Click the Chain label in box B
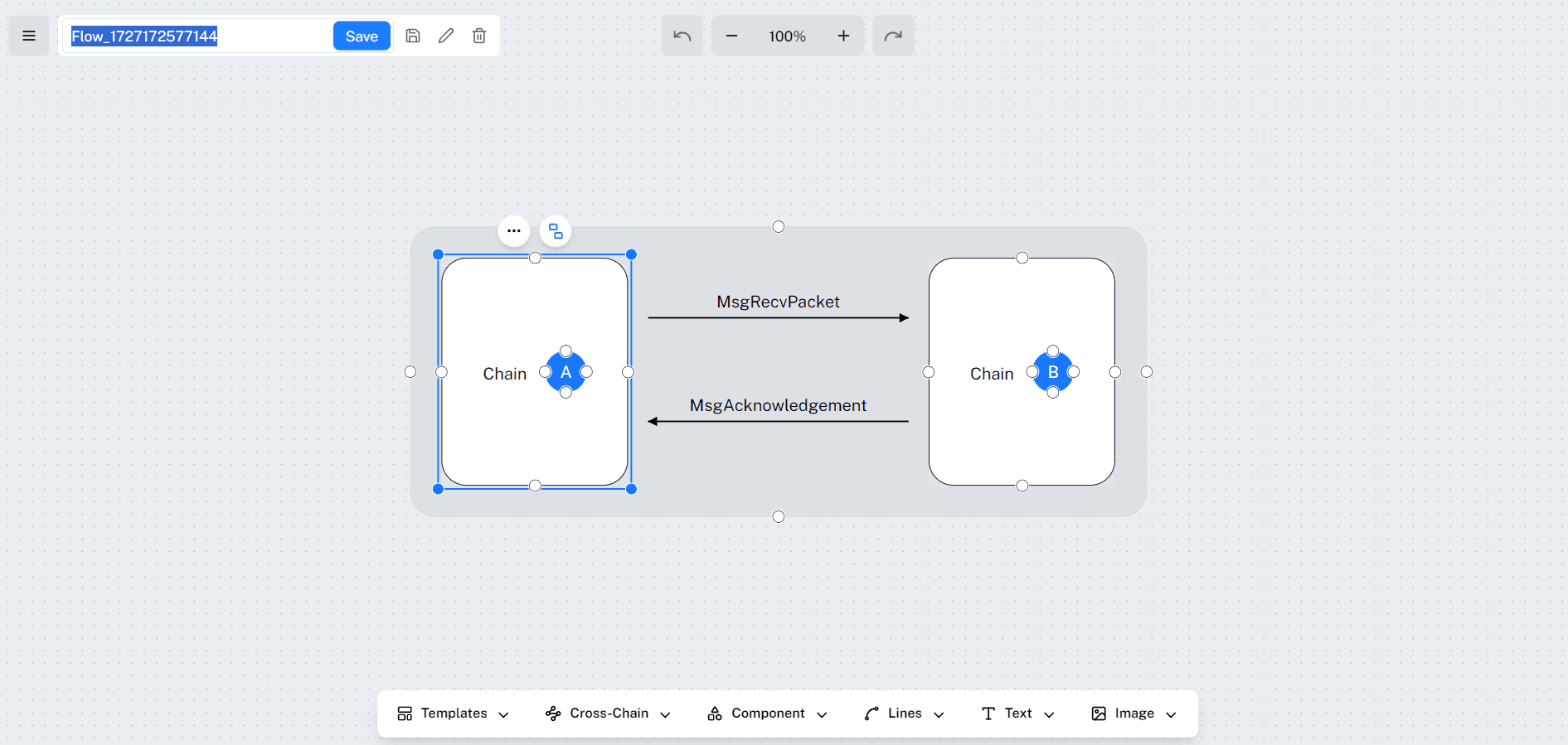The width and height of the screenshot is (1568, 745). (x=992, y=374)
